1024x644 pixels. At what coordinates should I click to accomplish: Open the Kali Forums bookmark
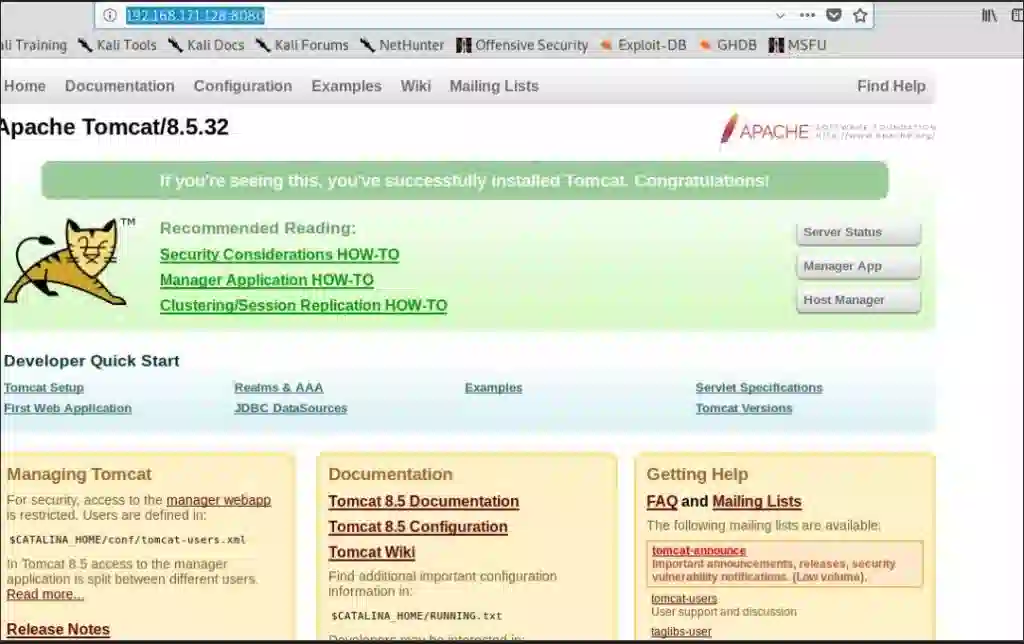[x=302, y=45]
